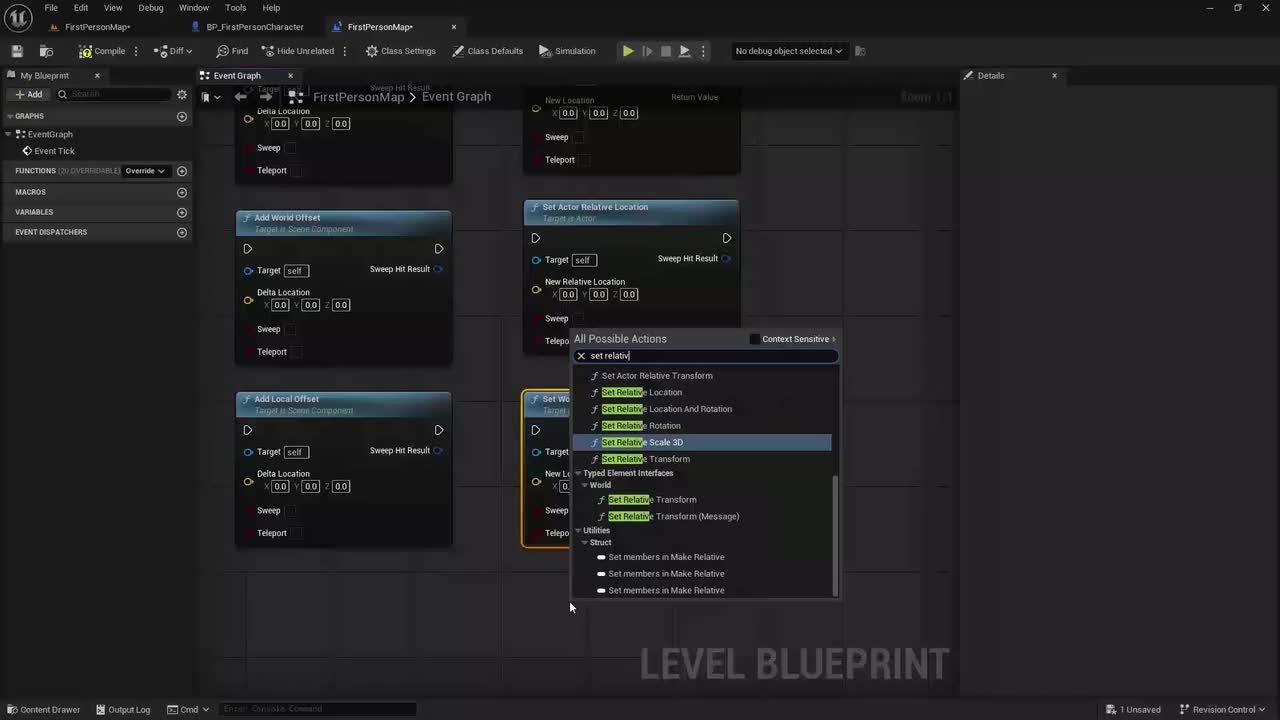Open the Diff dropdown
1280x720 pixels.
click(174, 51)
